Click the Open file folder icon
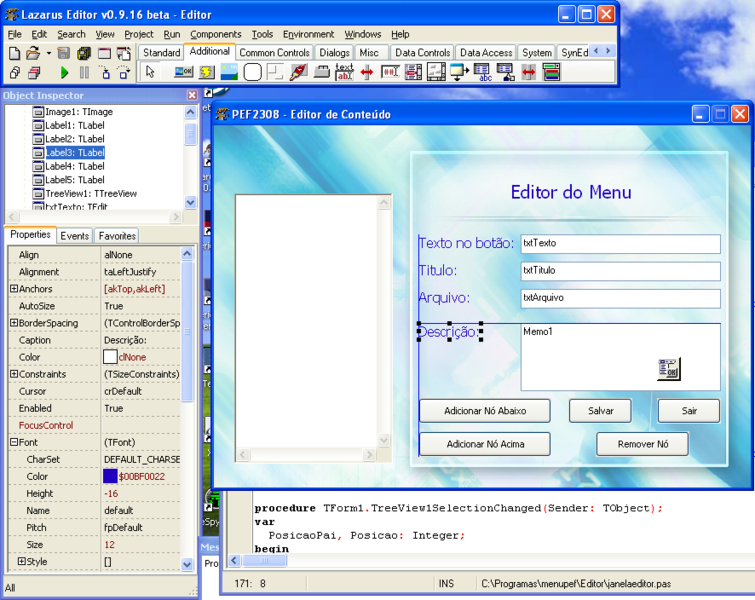This screenshot has width=755, height=600. 33,52
